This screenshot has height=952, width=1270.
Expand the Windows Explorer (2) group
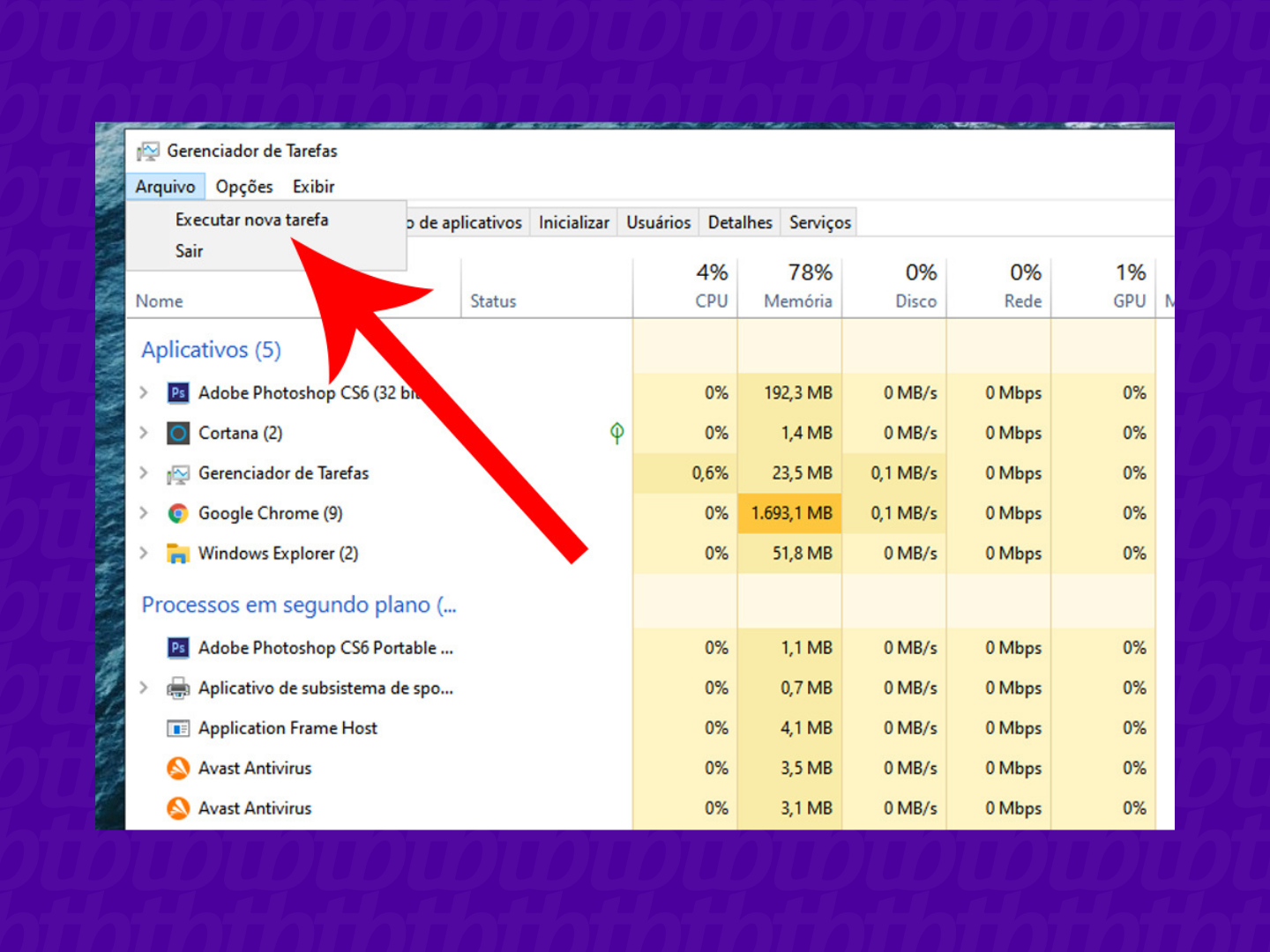[144, 553]
